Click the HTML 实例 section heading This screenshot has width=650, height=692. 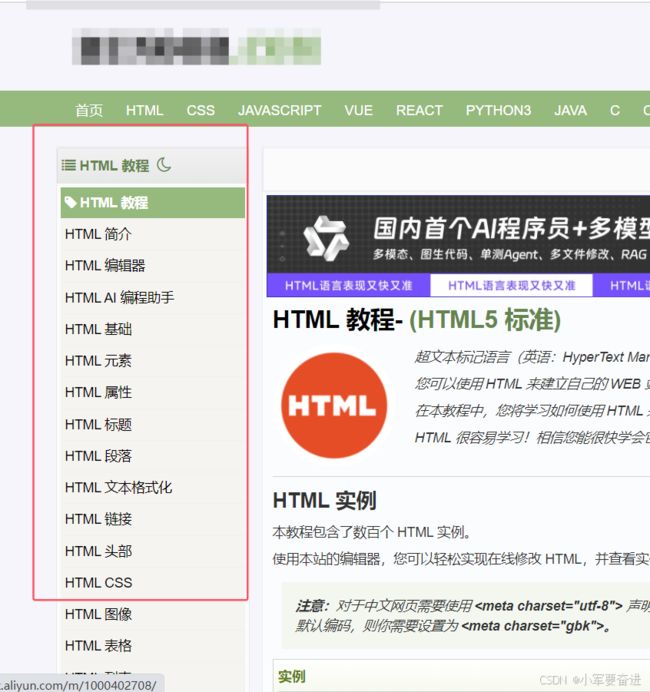point(324,501)
